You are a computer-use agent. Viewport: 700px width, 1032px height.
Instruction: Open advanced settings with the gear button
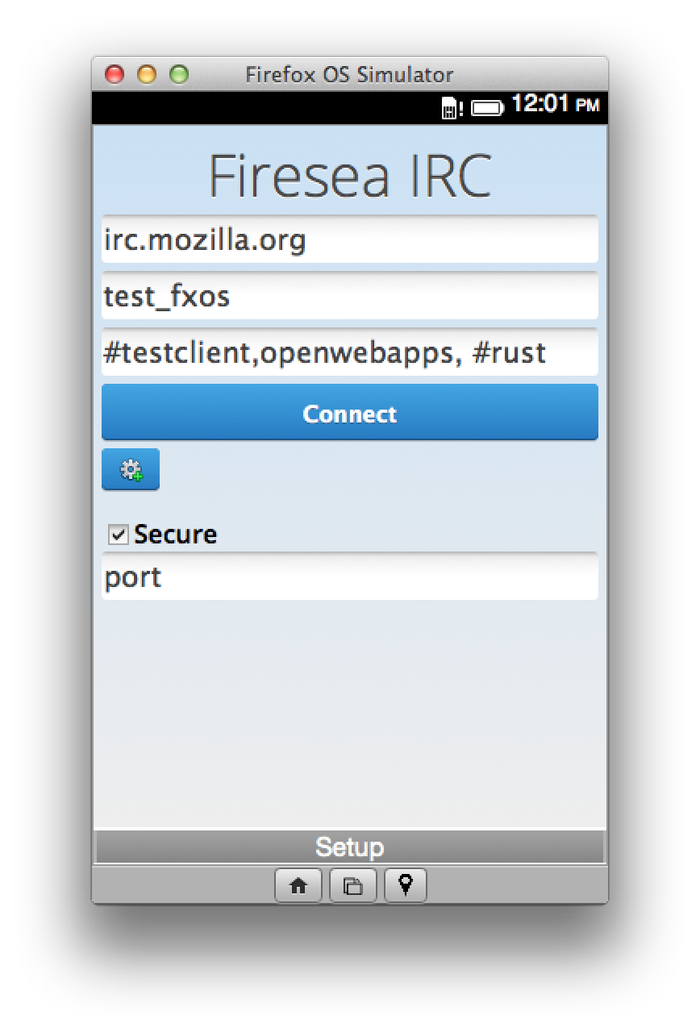pos(130,470)
